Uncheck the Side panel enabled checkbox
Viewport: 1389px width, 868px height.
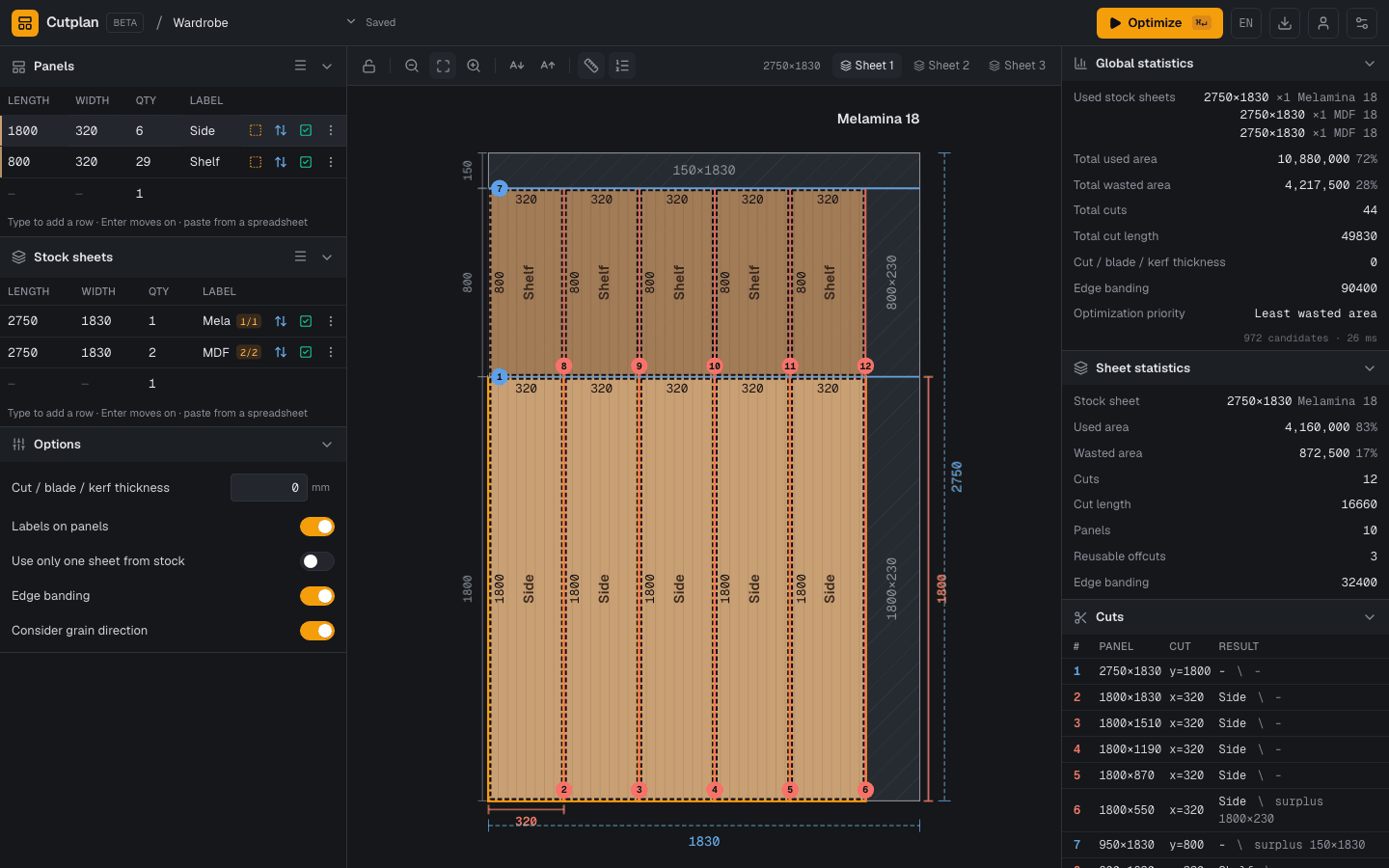coord(306,130)
